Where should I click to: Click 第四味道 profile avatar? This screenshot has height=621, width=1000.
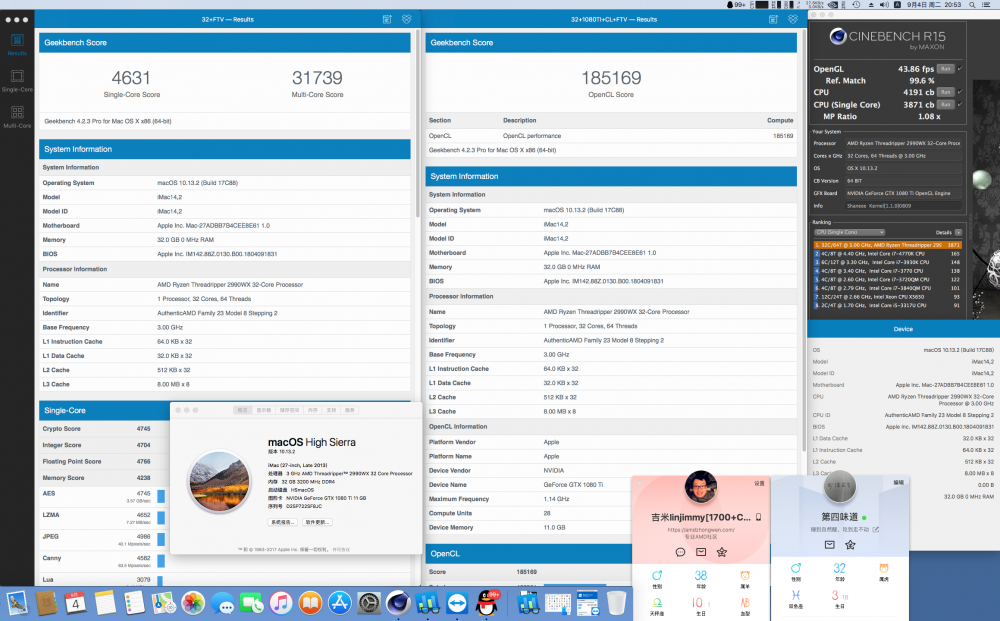point(840,486)
